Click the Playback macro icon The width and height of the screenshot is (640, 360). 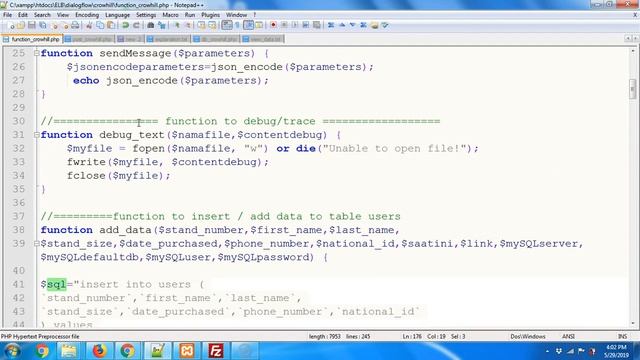(x=295, y=25)
